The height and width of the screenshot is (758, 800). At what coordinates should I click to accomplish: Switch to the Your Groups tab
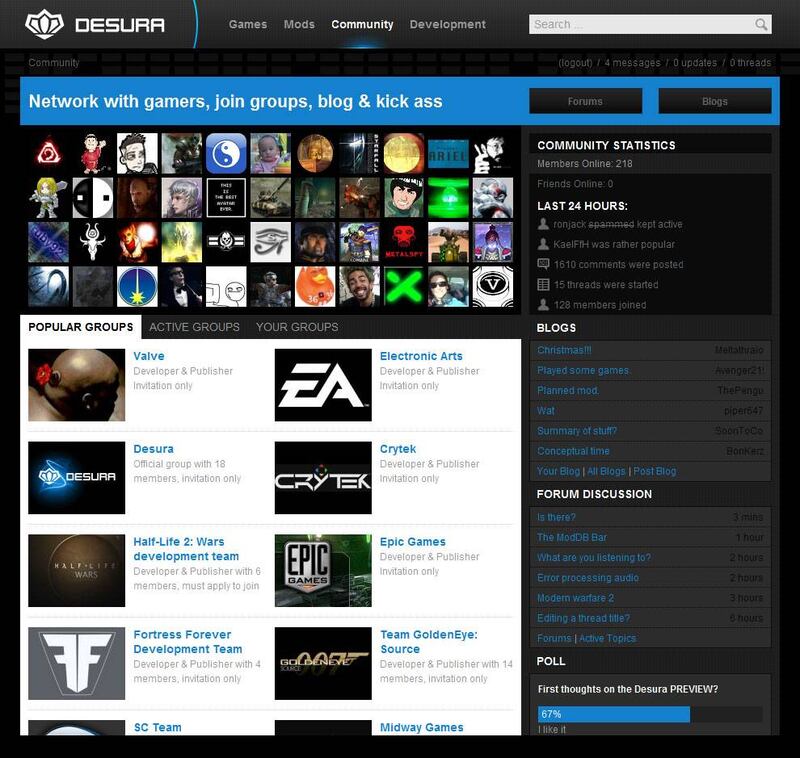297,327
